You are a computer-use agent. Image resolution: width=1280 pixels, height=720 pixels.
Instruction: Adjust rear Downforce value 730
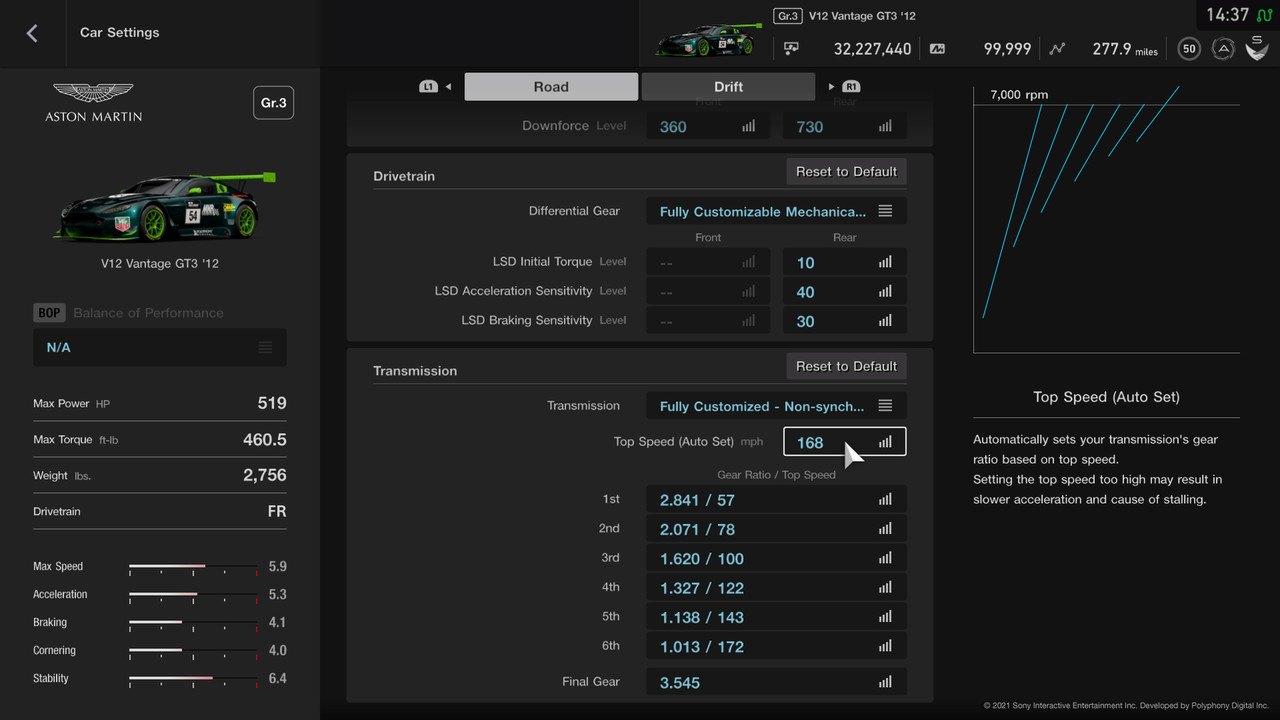[845, 127]
